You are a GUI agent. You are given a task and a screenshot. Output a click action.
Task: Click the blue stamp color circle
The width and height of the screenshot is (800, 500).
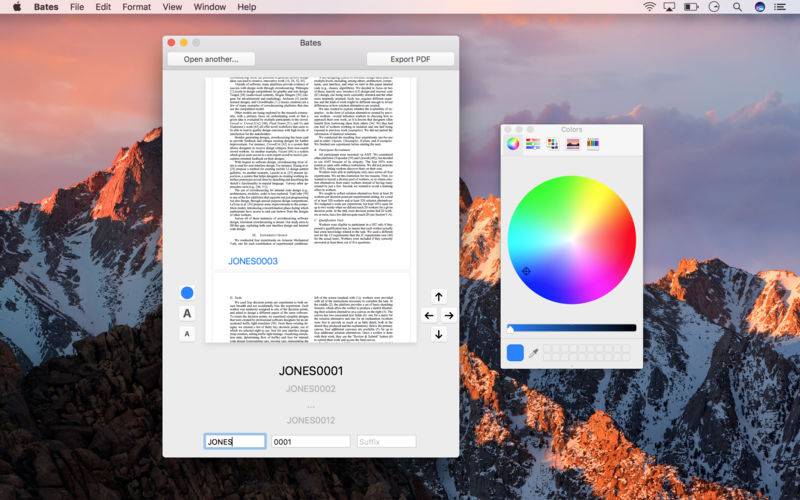[187, 292]
